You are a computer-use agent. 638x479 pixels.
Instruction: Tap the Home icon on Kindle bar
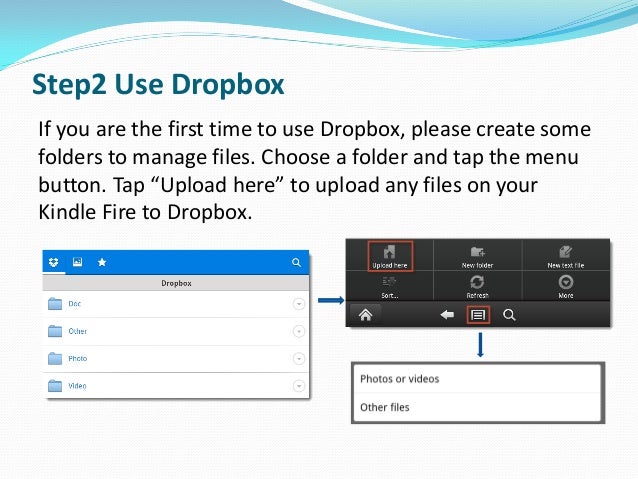(365, 315)
